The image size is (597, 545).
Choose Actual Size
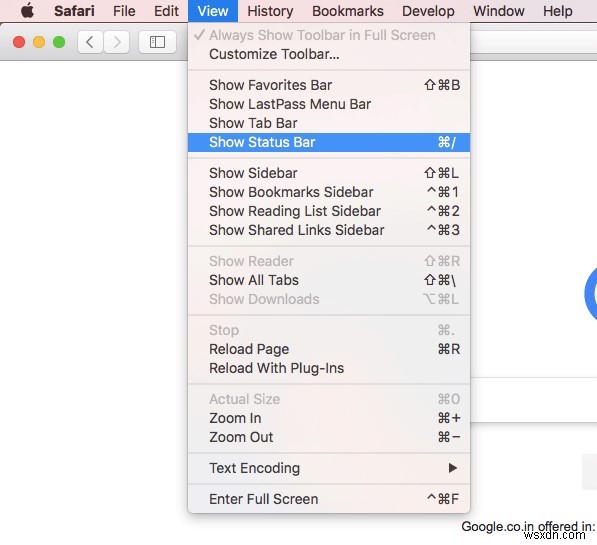(x=329, y=399)
